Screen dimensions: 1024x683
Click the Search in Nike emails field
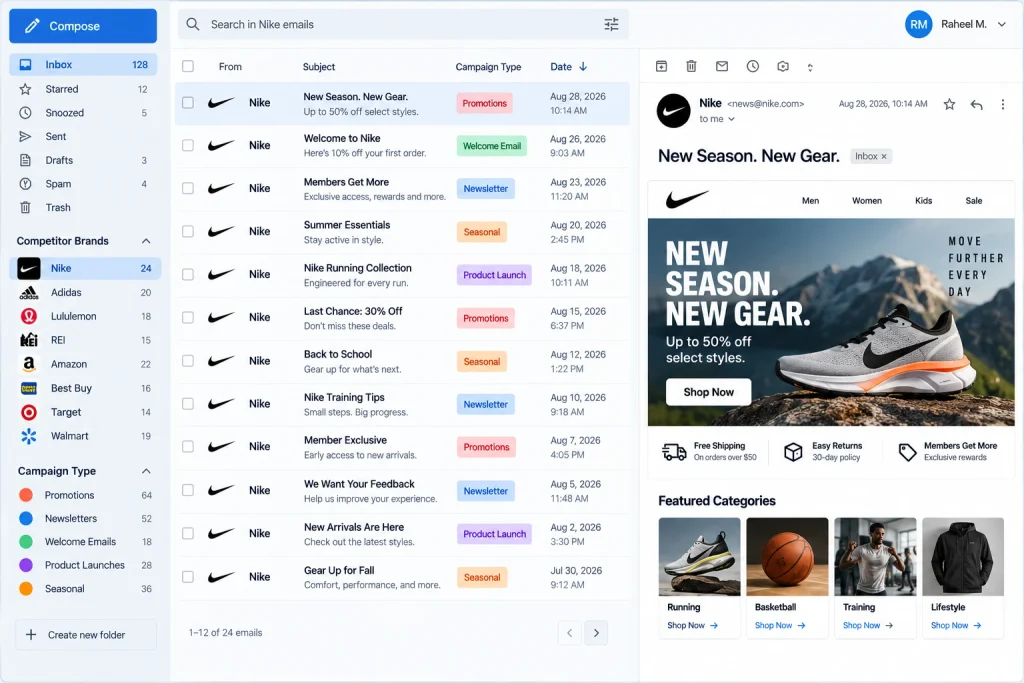pyautogui.click(x=403, y=24)
